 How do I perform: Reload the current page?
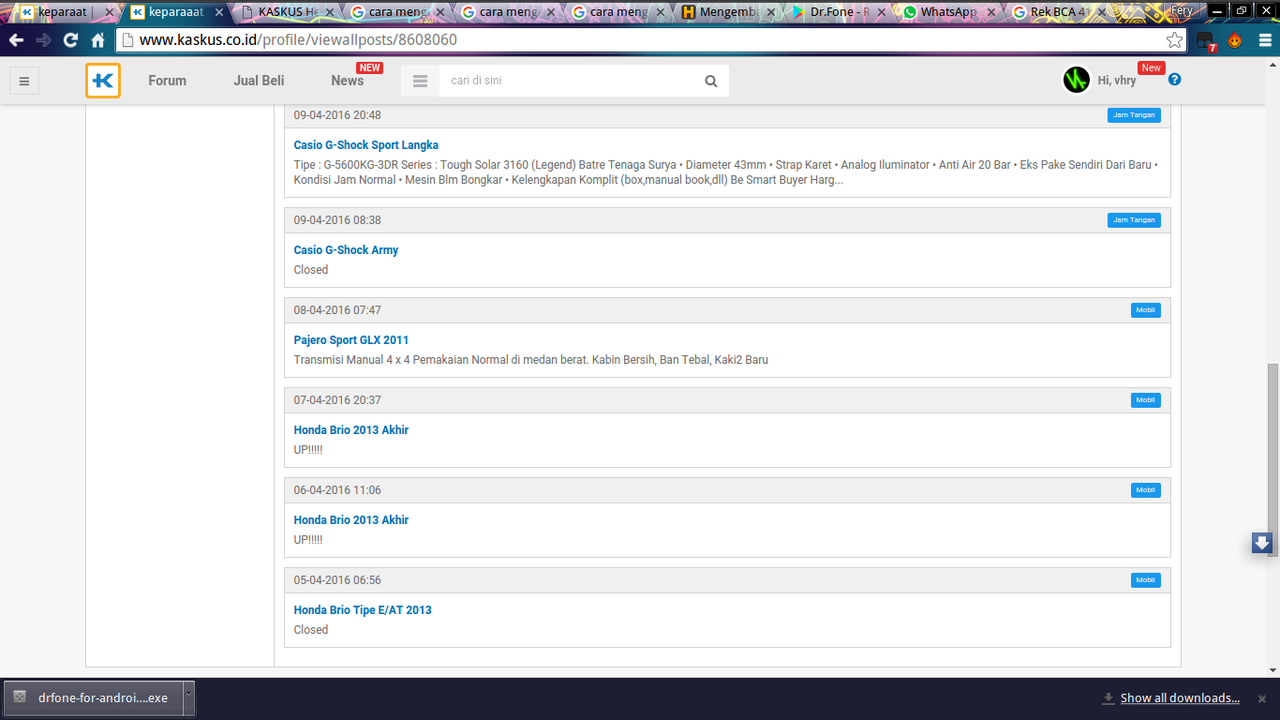coord(70,40)
